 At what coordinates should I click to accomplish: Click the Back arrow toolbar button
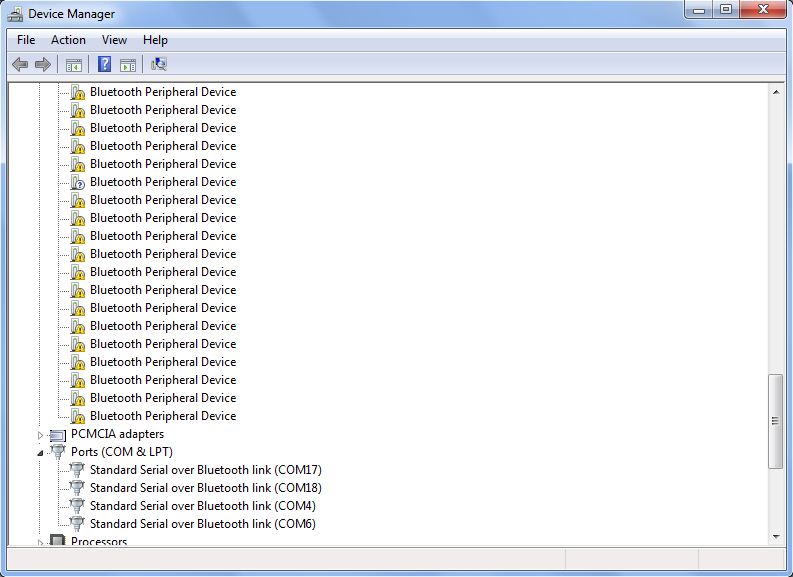coord(20,64)
